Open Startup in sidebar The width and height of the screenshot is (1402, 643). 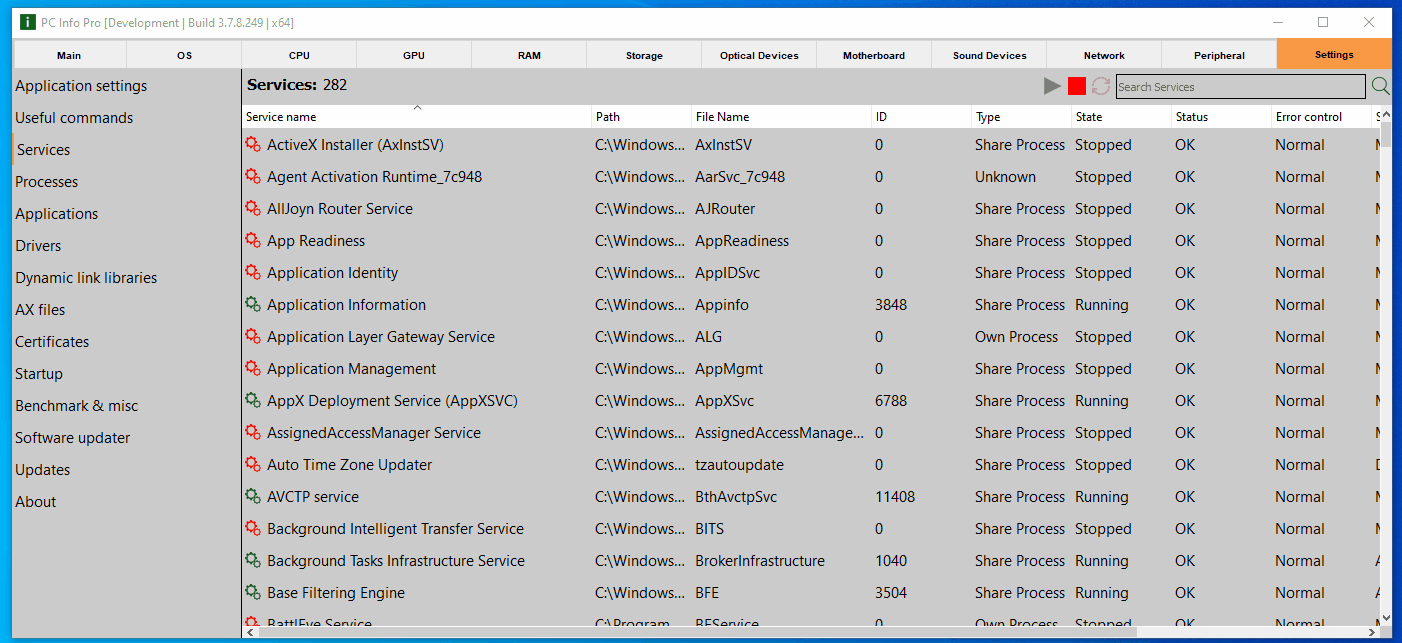[x=39, y=374]
